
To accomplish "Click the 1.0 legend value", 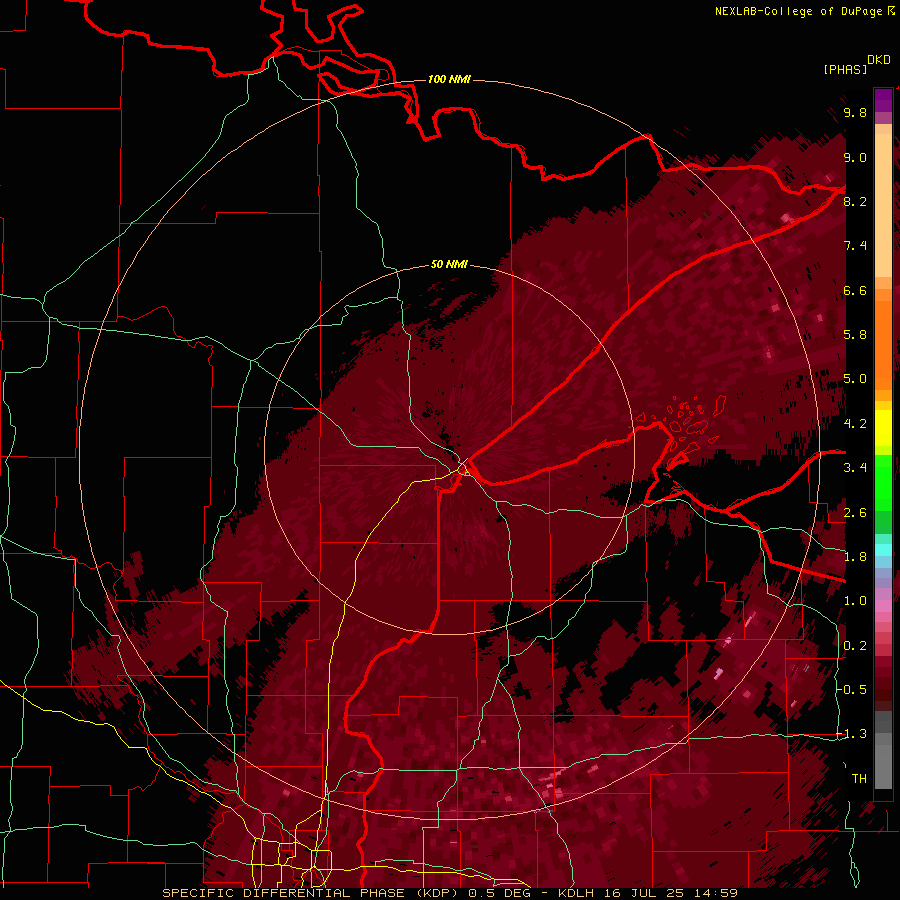I will [855, 600].
